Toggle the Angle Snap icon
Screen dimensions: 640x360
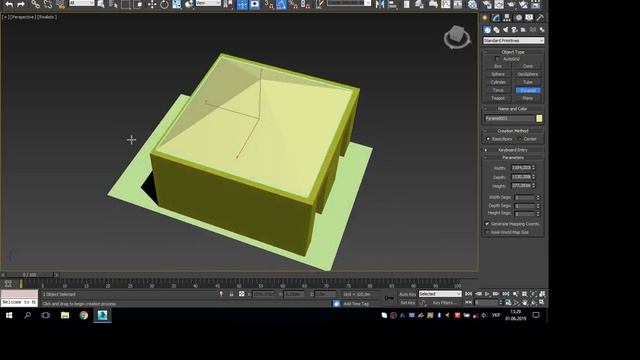pos(281,4)
